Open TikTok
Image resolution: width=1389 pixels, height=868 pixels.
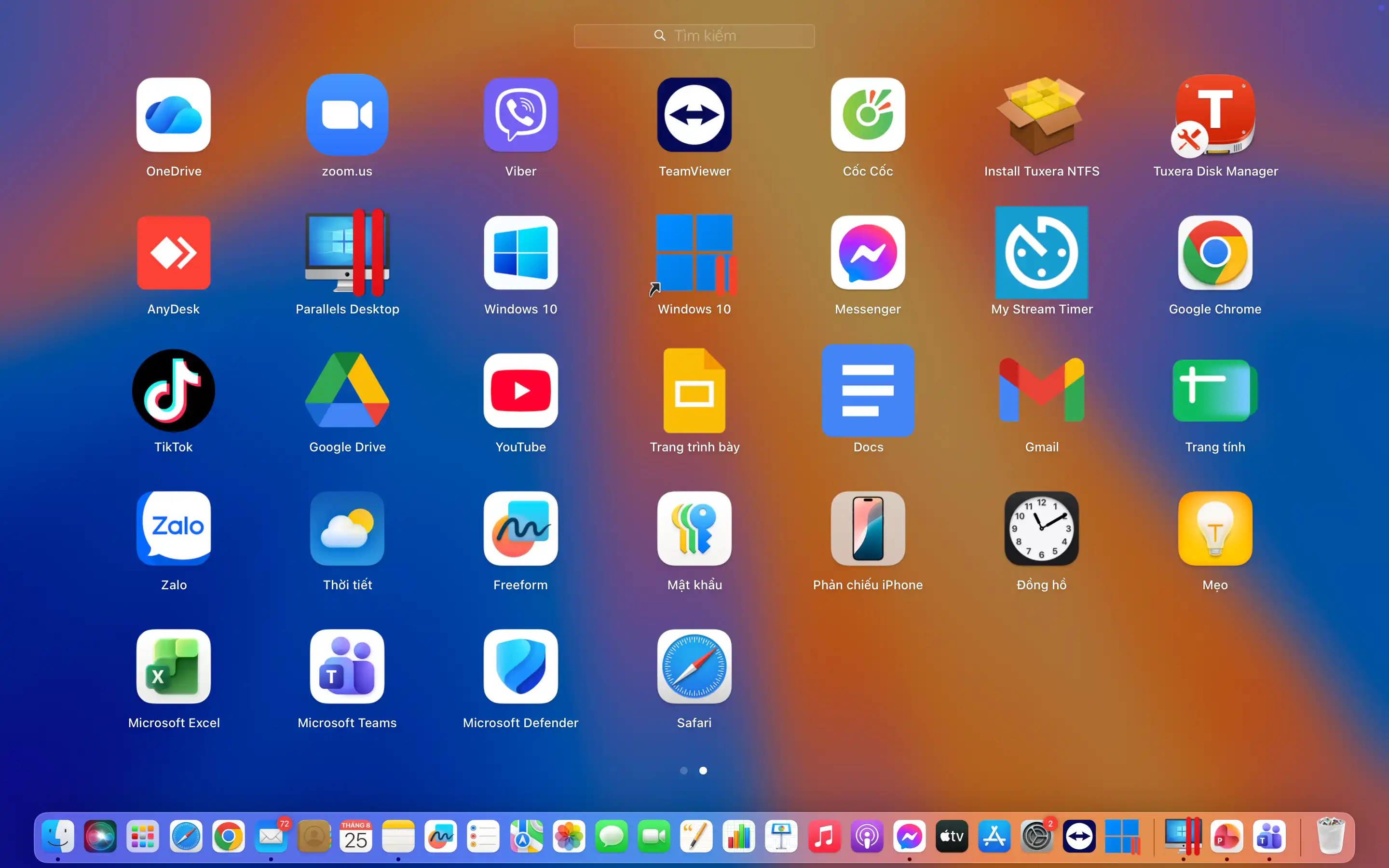173,391
